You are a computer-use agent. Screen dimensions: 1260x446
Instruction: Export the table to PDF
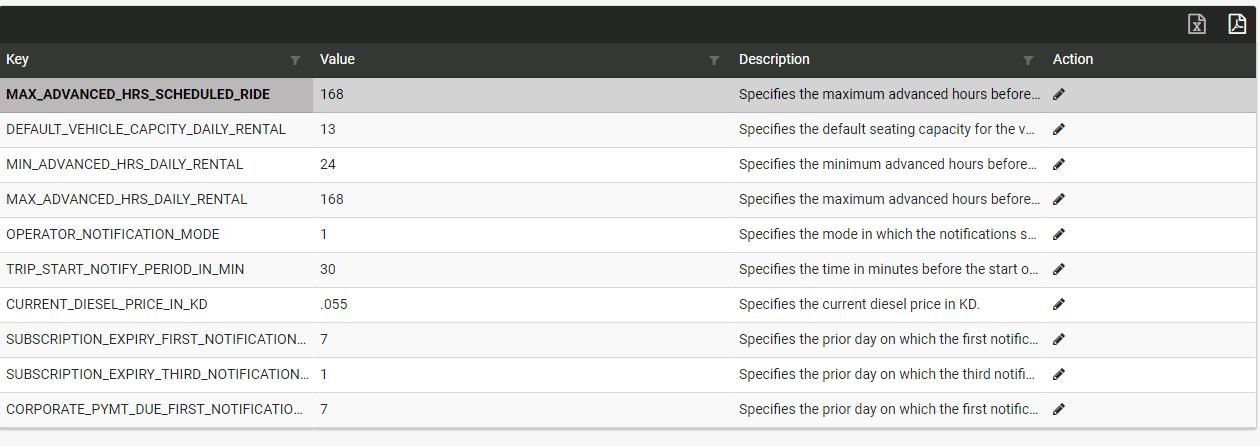1236,24
